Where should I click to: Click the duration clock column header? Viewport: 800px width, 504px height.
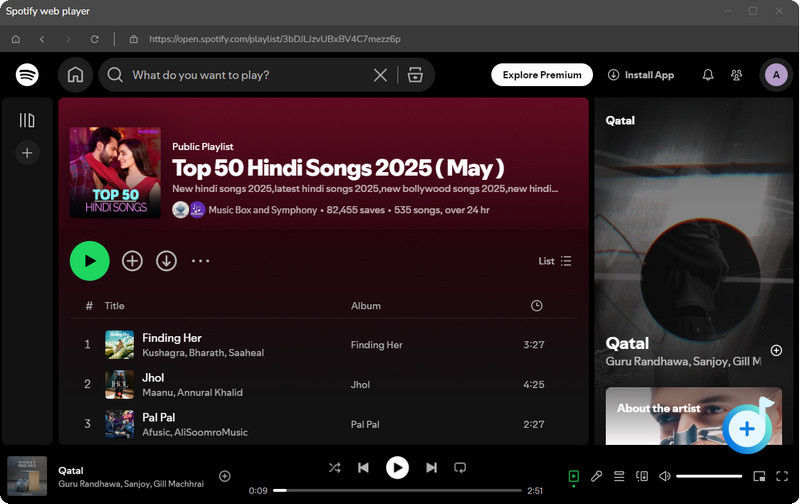coord(536,306)
